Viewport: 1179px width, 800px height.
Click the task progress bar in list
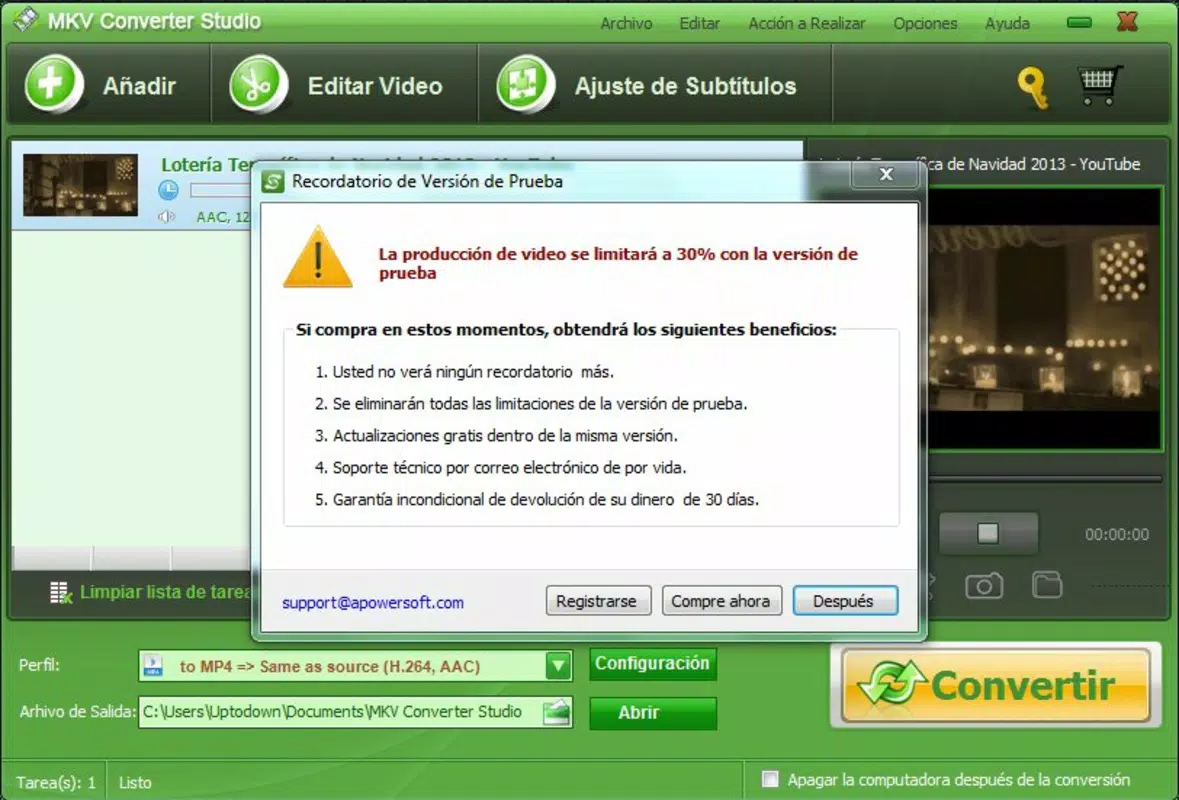coord(220,190)
